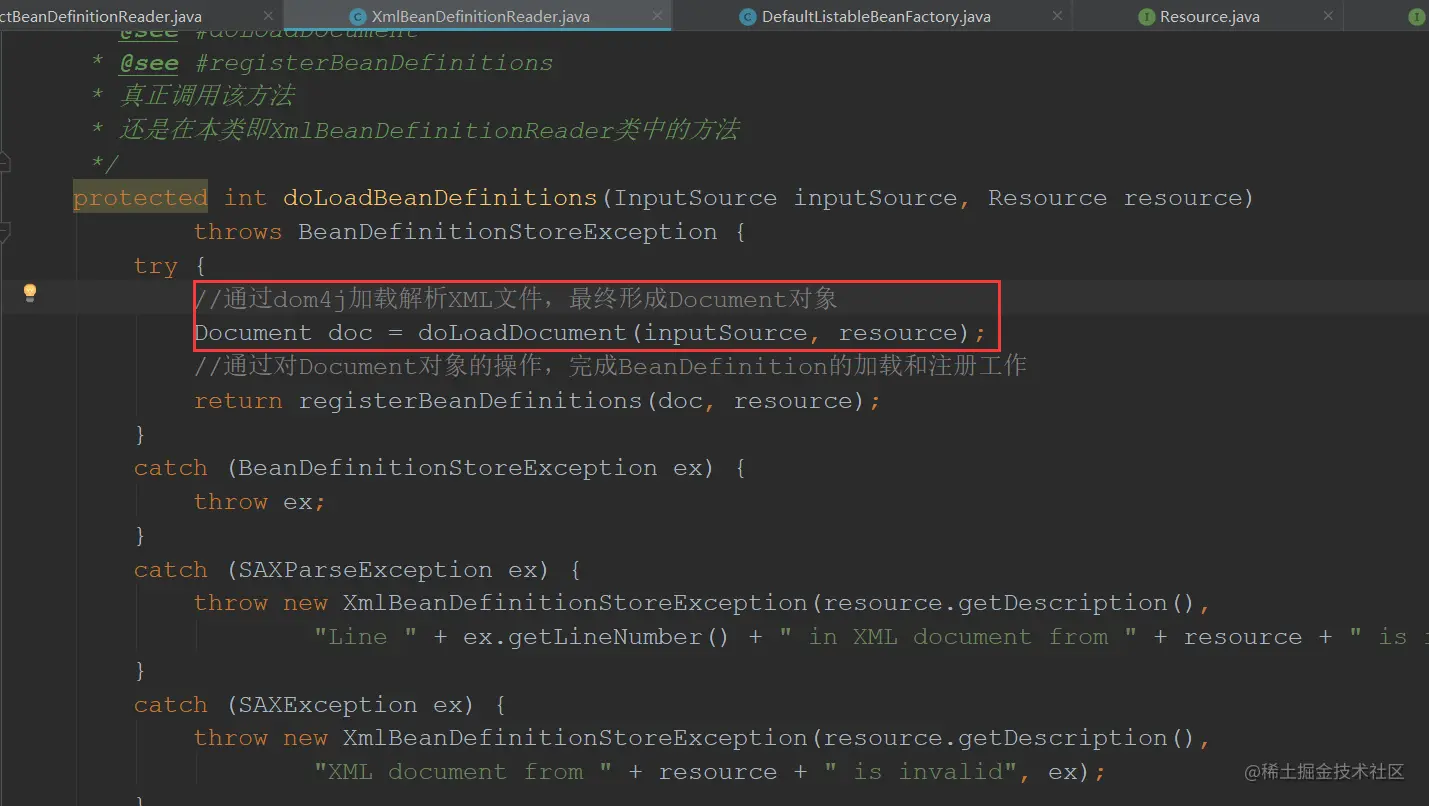The height and width of the screenshot is (806, 1429).
Task: Click the comment line '真正调用该方法'
Action: [x=206, y=97]
